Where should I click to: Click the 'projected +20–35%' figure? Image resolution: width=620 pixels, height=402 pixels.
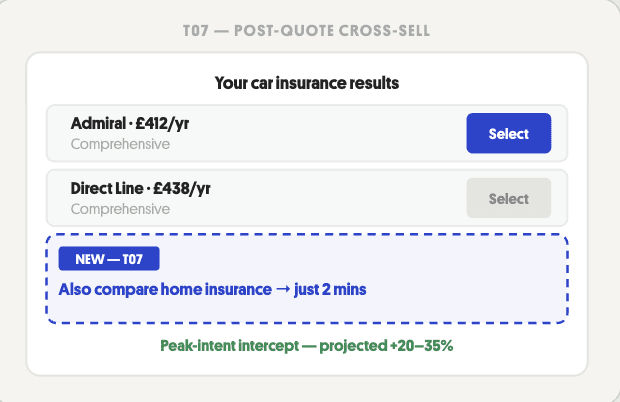386,346
